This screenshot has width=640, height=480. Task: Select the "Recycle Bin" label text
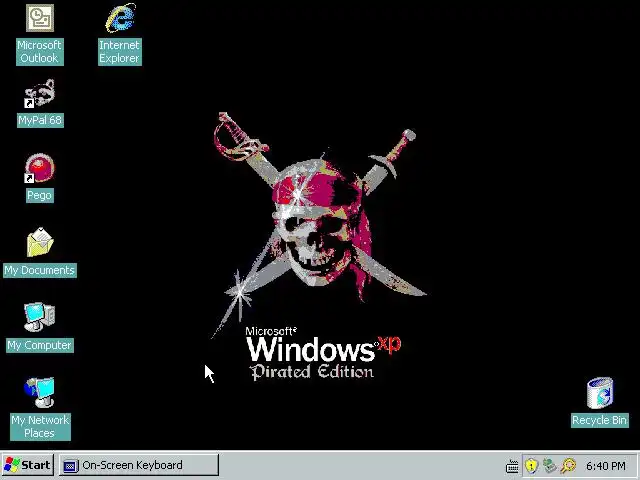coord(600,420)
